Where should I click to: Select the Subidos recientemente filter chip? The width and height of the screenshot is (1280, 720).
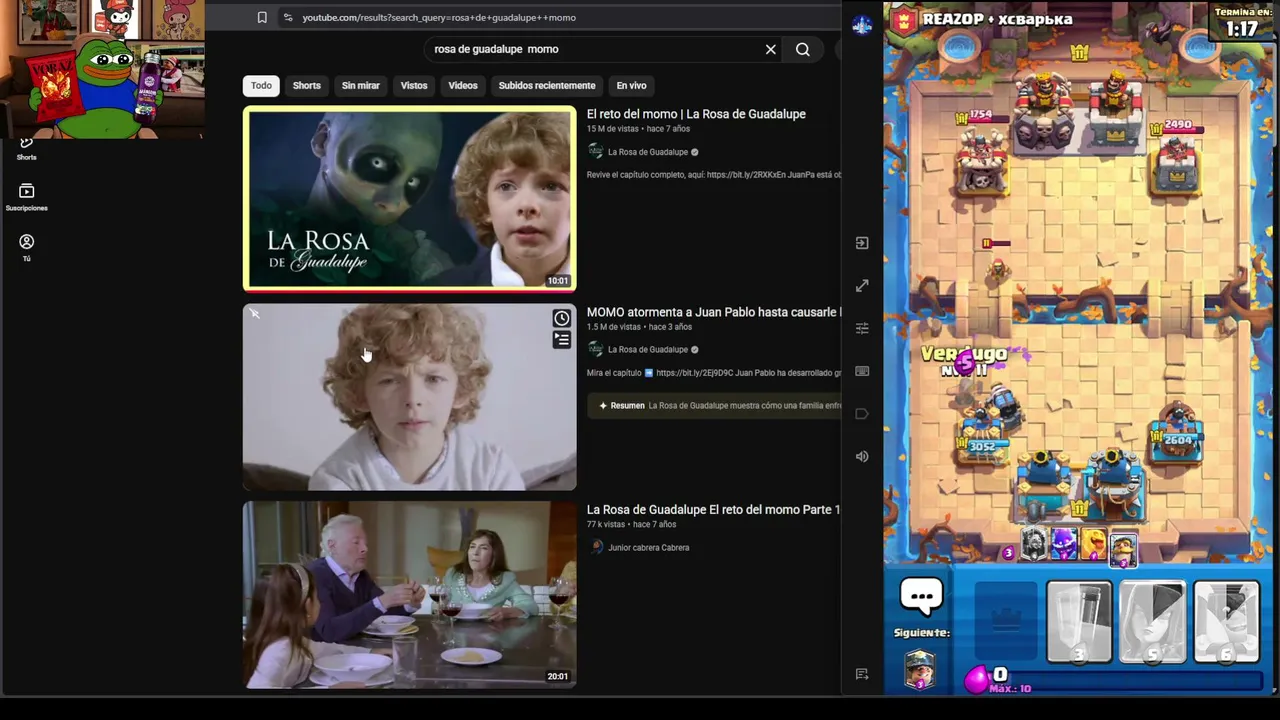(x=547, y=85)
